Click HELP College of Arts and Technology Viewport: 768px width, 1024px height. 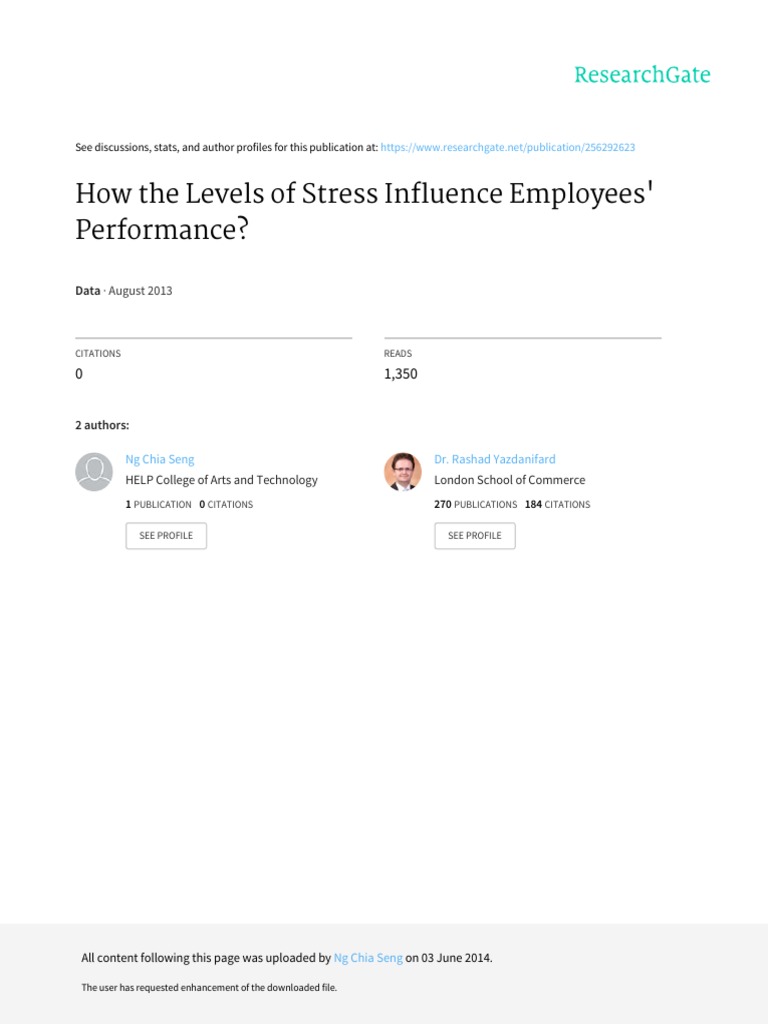221,480
